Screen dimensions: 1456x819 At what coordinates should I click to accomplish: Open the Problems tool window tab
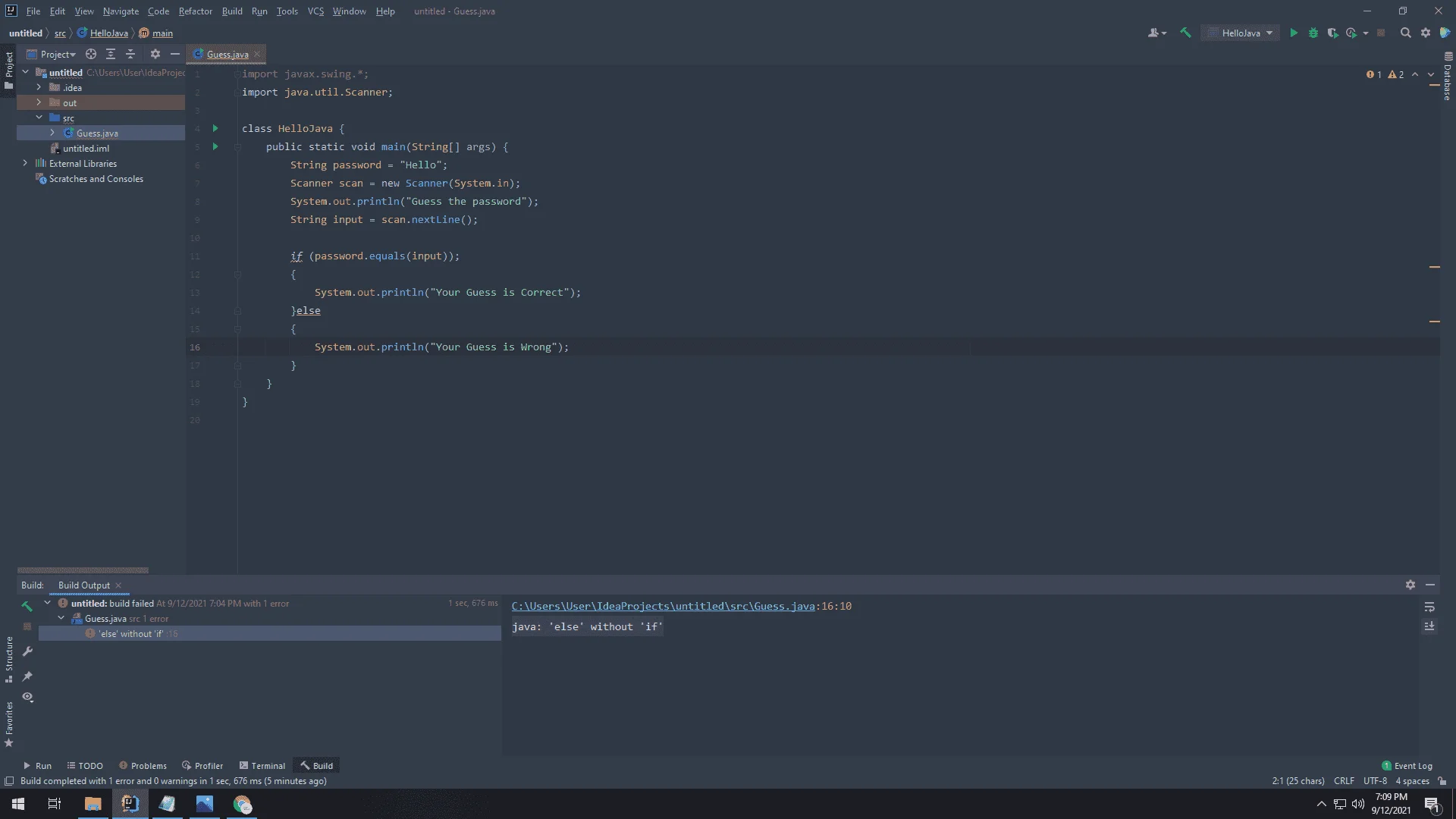[x=143, y=766]
